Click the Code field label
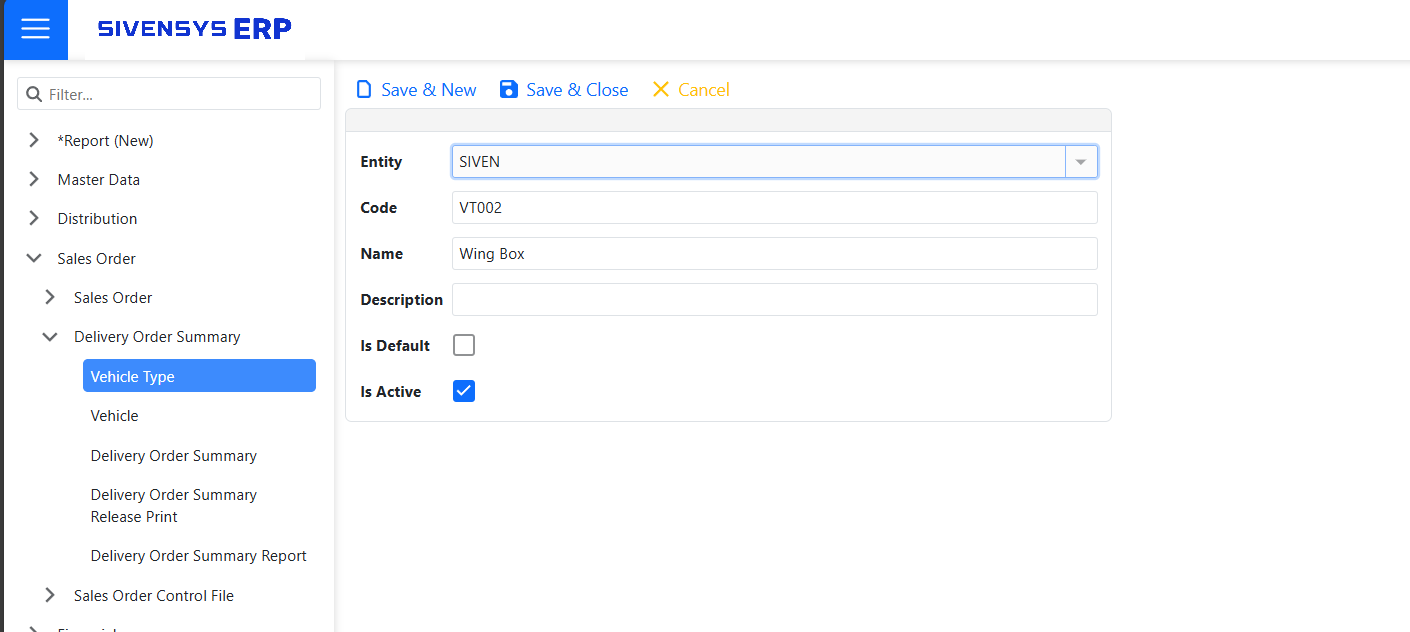 tap(378, 208)
